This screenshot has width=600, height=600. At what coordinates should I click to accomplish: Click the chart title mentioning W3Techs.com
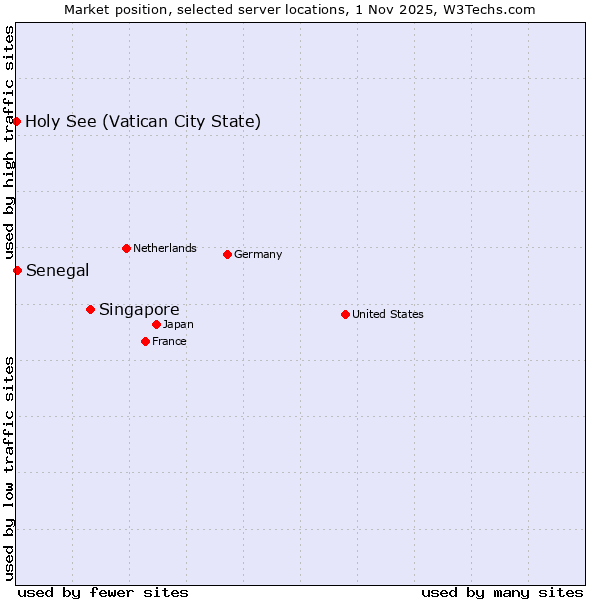point(300,9)
